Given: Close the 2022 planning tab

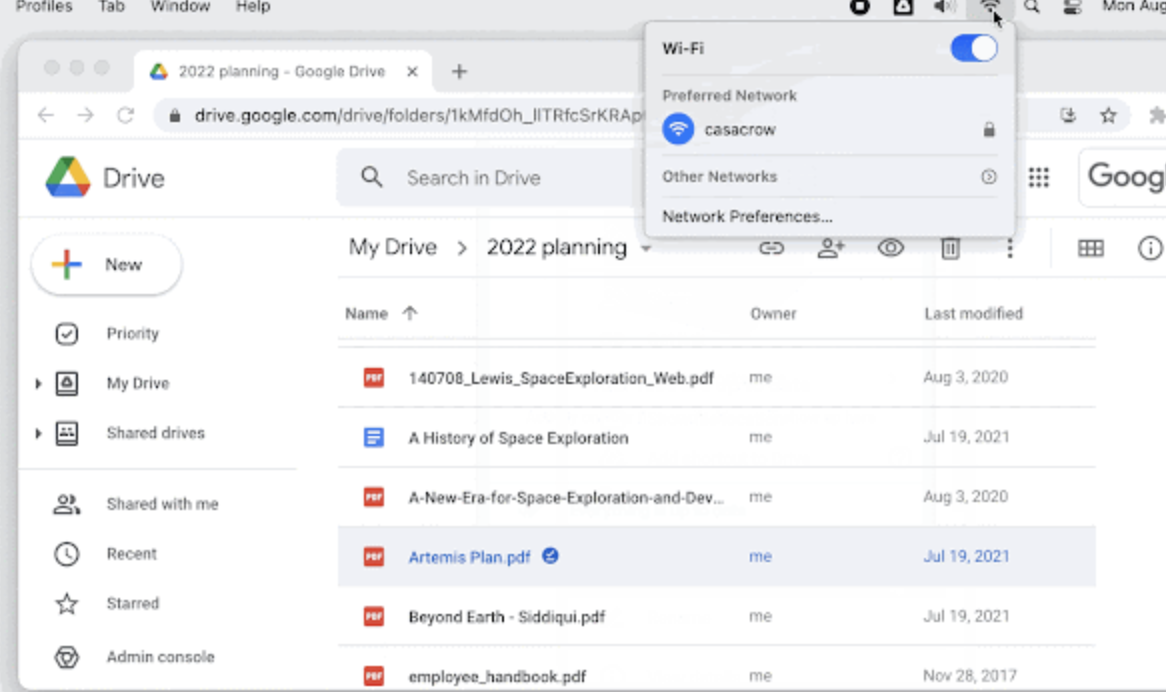Looking at the screenshot, I should 412,71.
